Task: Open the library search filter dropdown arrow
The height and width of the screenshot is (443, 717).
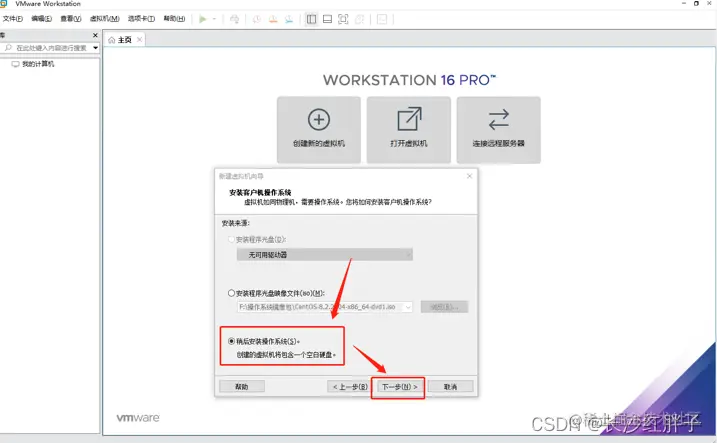Action: [x=96, y=48]
